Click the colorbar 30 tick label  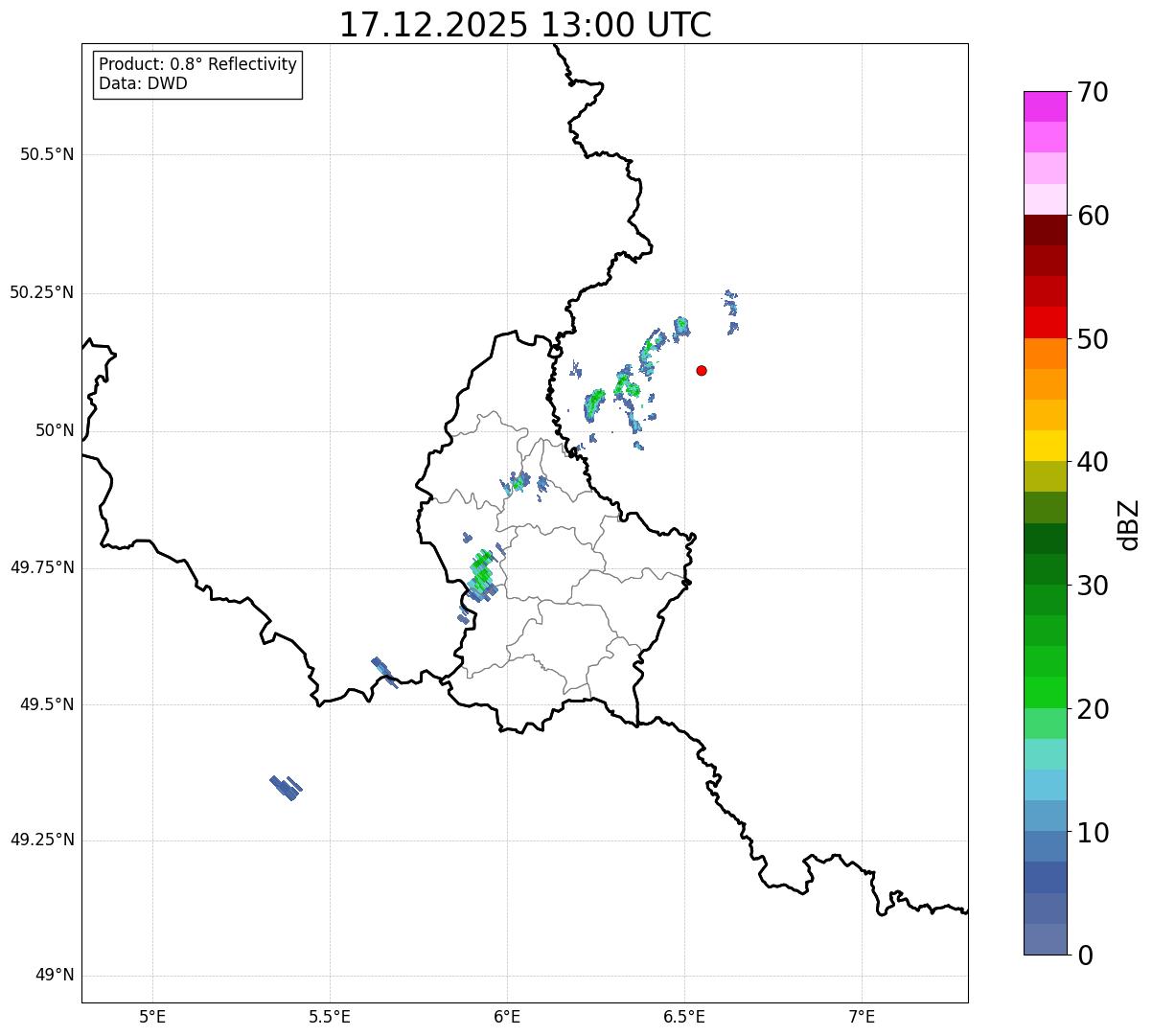pyautogui.click(x=1093, y=586)
